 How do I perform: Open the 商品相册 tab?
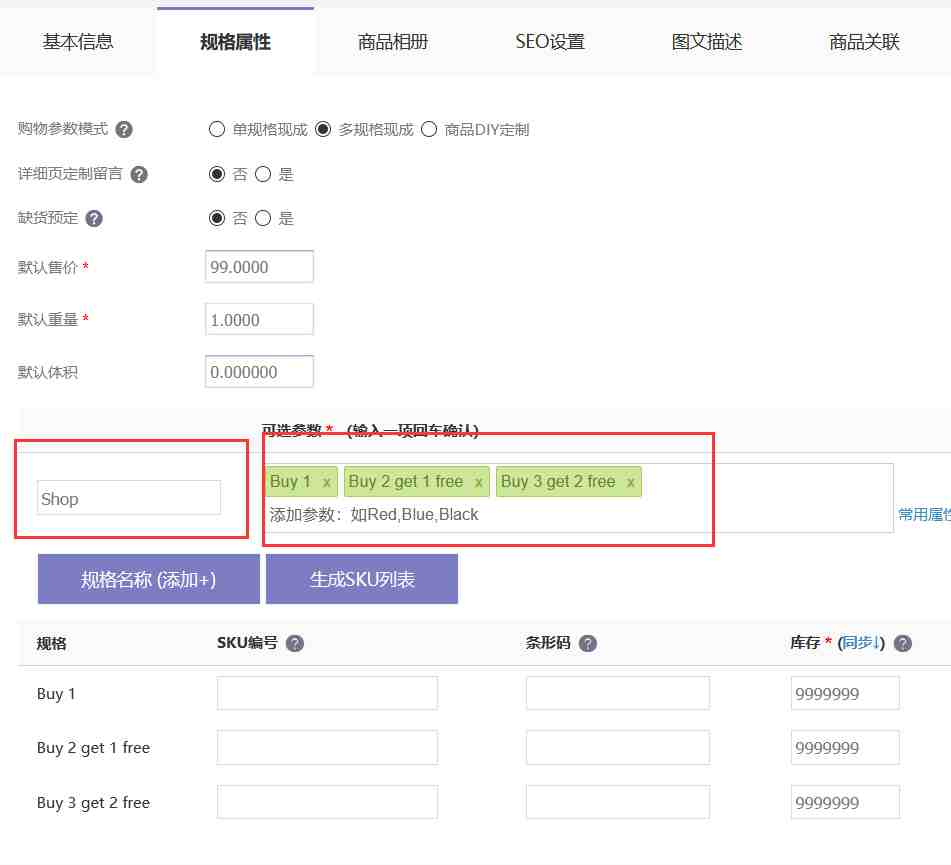click(x=392, y=42)
